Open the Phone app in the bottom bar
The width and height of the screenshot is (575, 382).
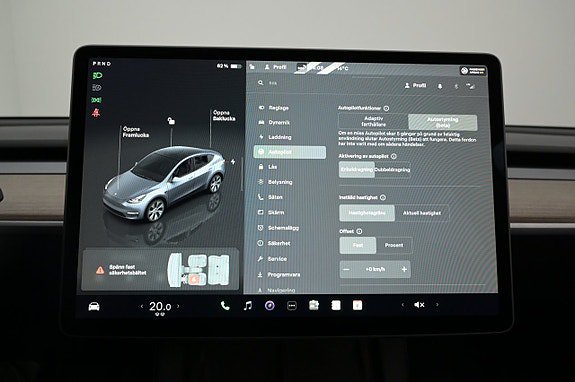(x=225, y=305)
